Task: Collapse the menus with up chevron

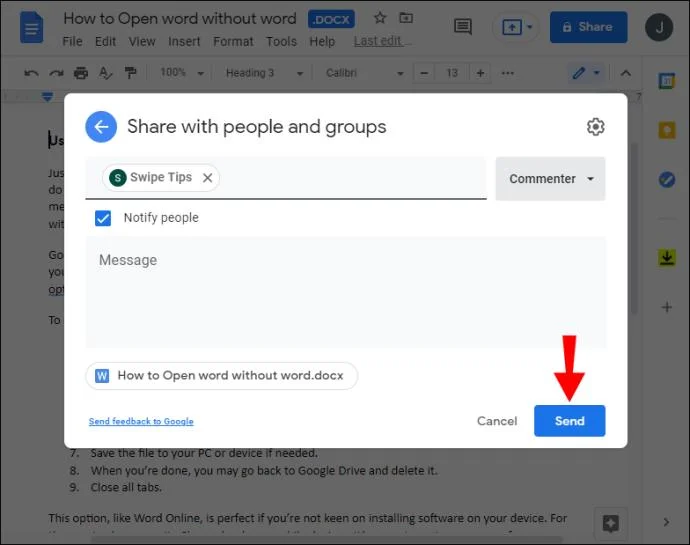Action: 625,73
